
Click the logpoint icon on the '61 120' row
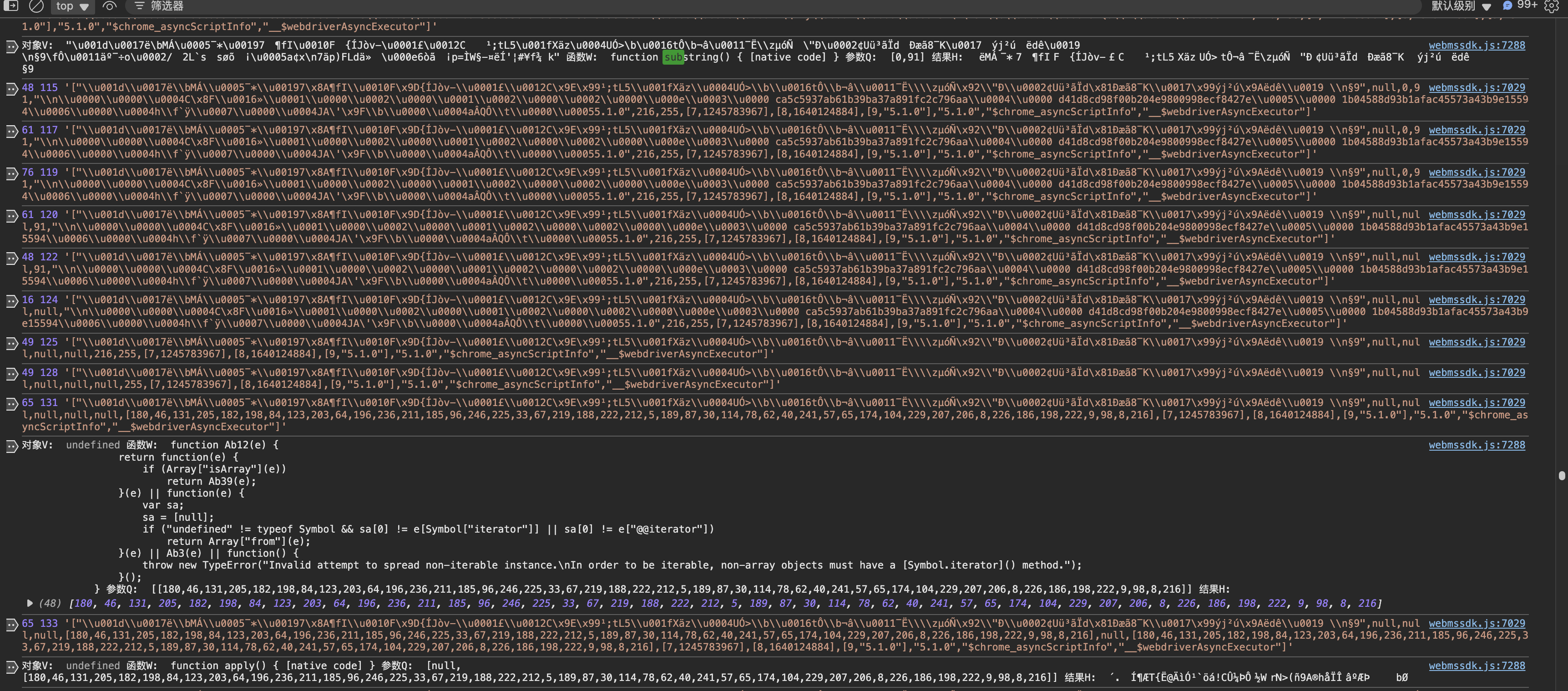pos(11,216)
